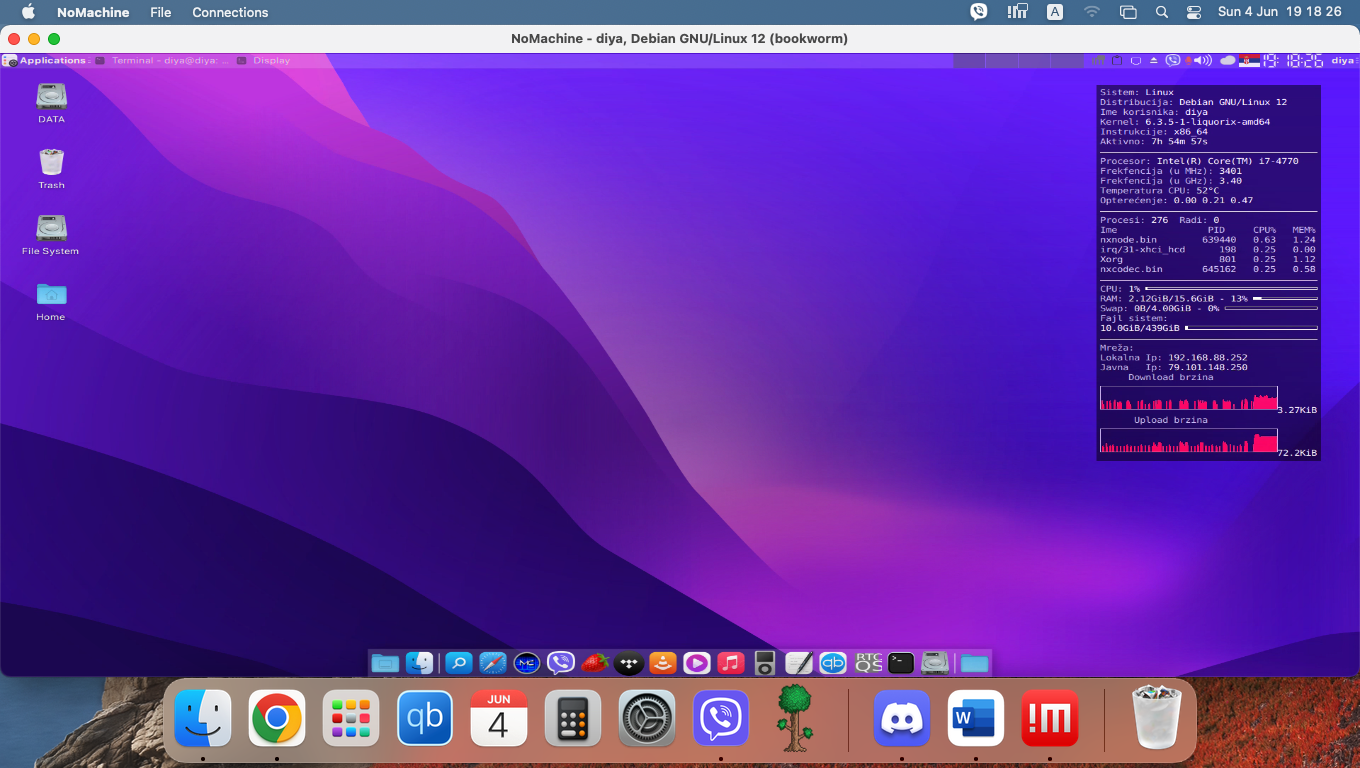Open the strawberry app in remote dock
The width and height of the screenshot is (1360, 768).
point(595,662)
